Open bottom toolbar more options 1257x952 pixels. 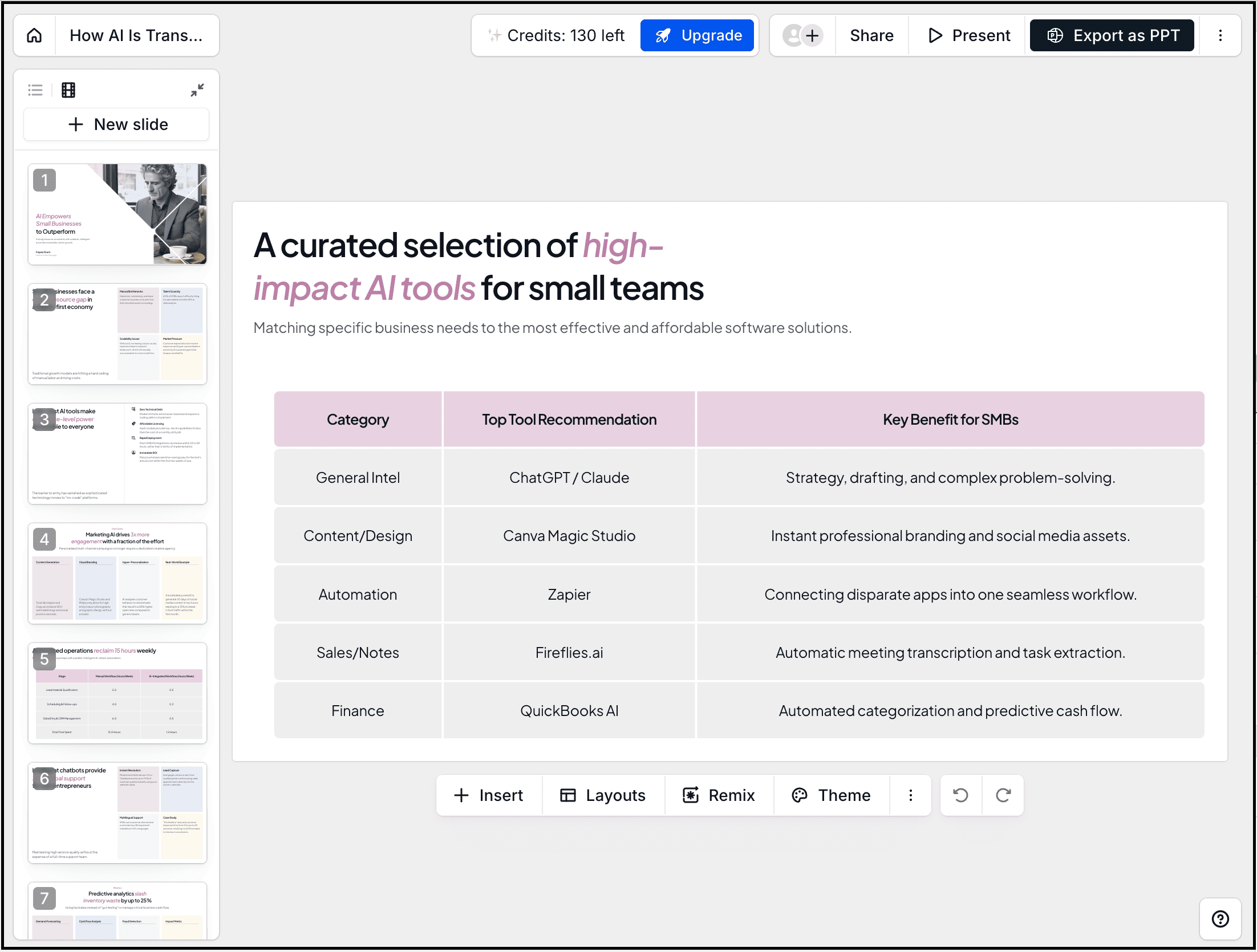(911, 795)
